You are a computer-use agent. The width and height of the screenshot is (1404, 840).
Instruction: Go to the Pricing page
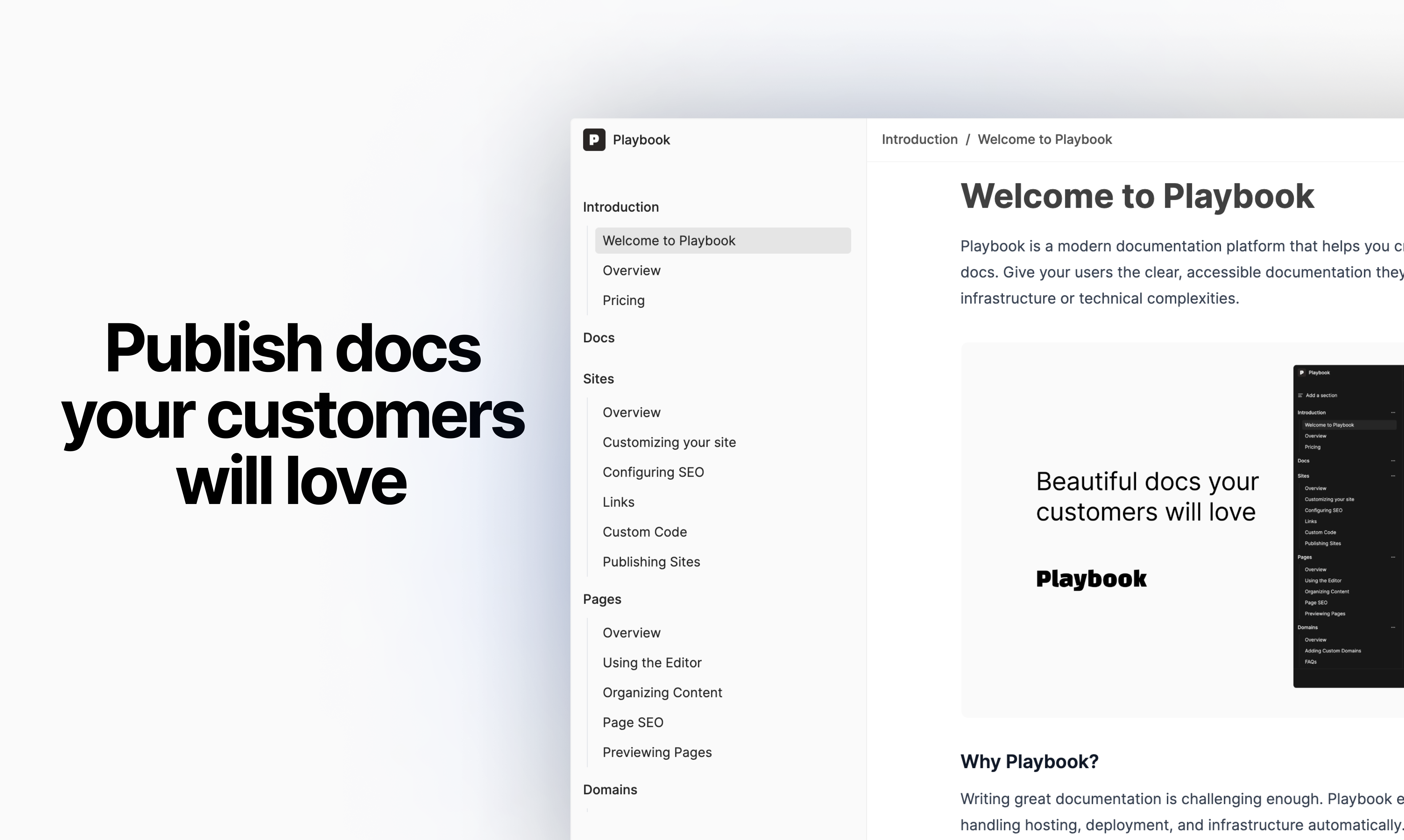point(623,301)
